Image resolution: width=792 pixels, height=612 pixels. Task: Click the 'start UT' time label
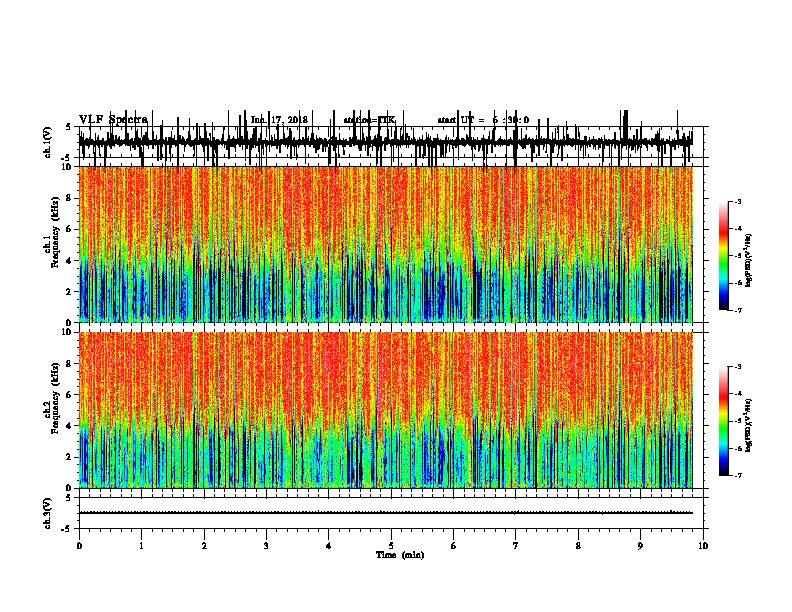(456, 120)
